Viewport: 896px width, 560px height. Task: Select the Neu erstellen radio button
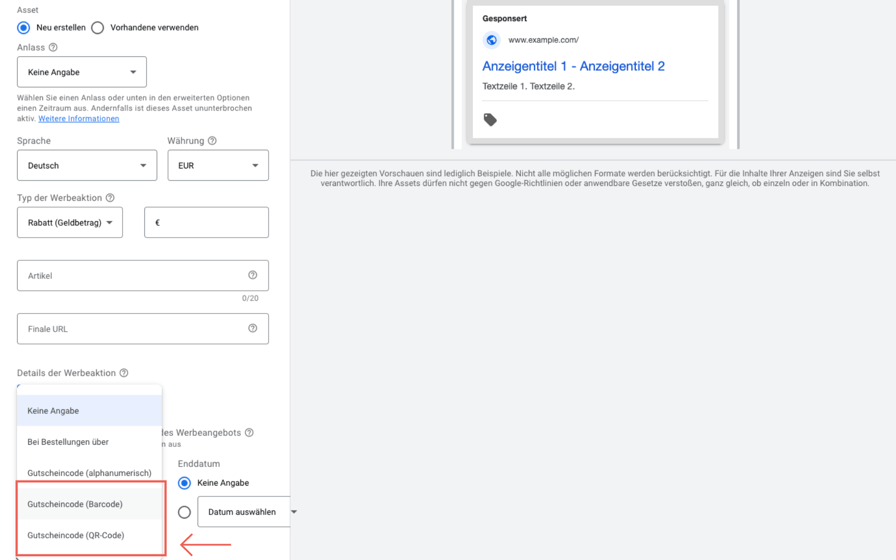click(23, 27)
